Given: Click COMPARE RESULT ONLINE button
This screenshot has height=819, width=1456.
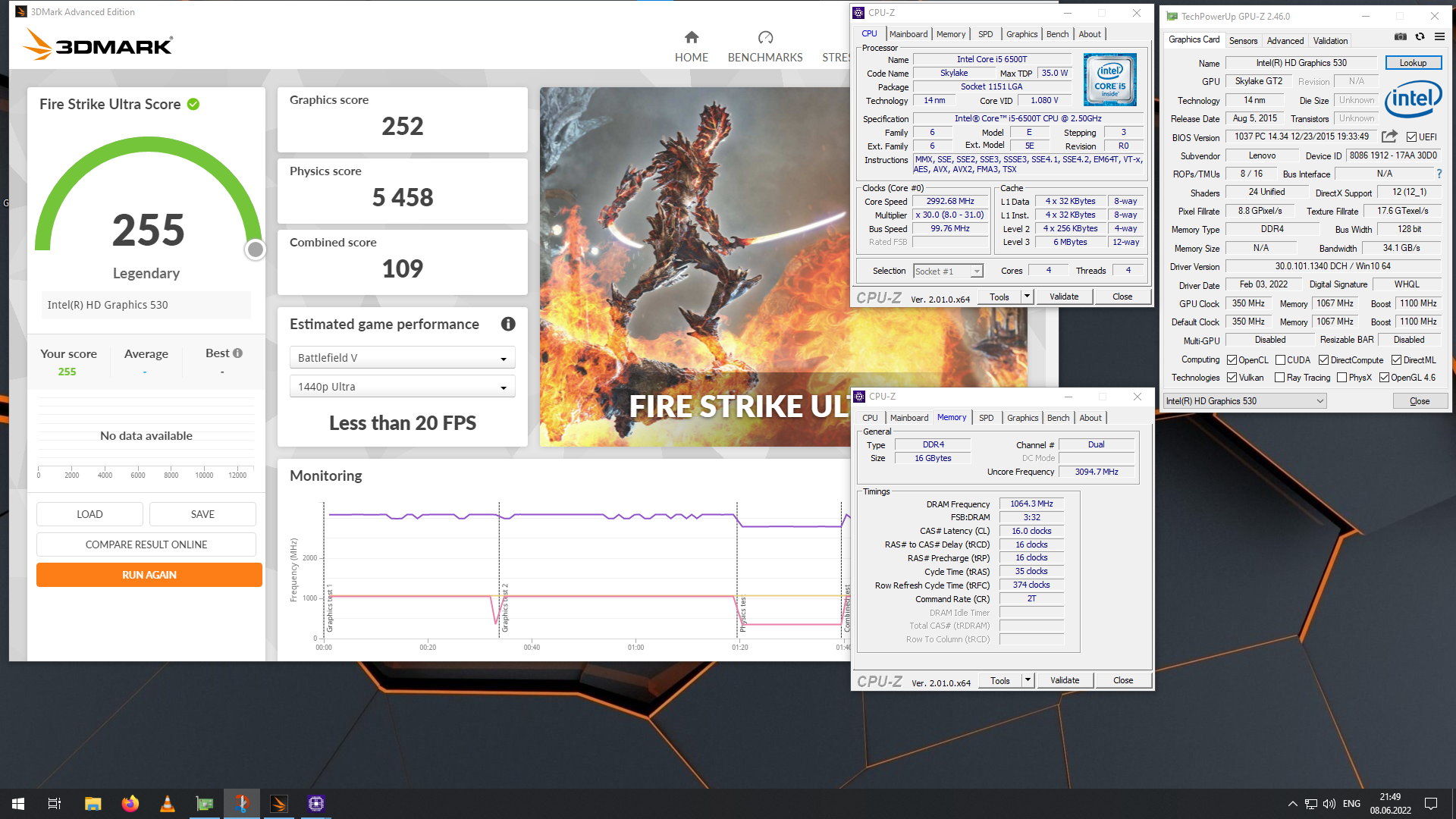Looking at the screenshot, I should tap(146, 544).
